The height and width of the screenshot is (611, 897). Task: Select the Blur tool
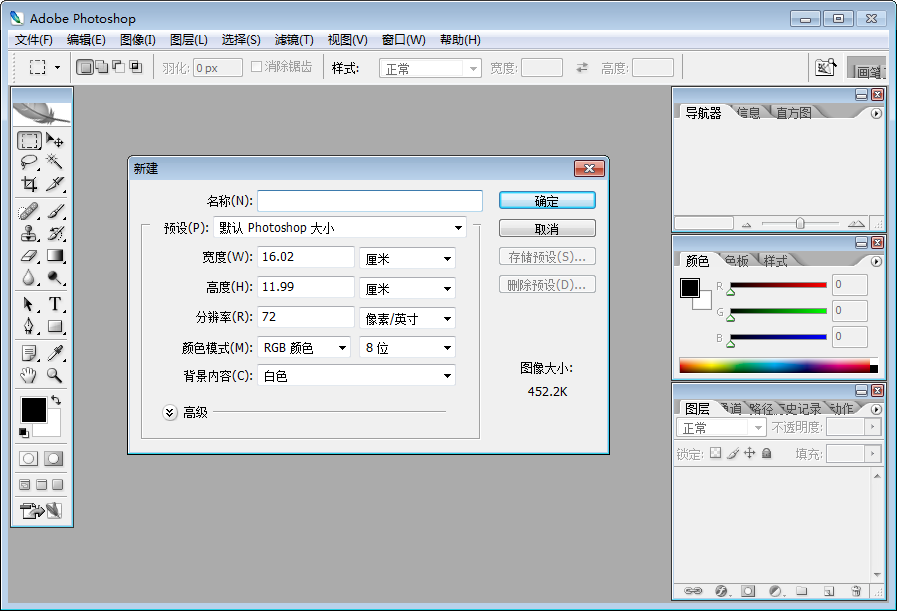click(x=29, y=277)
